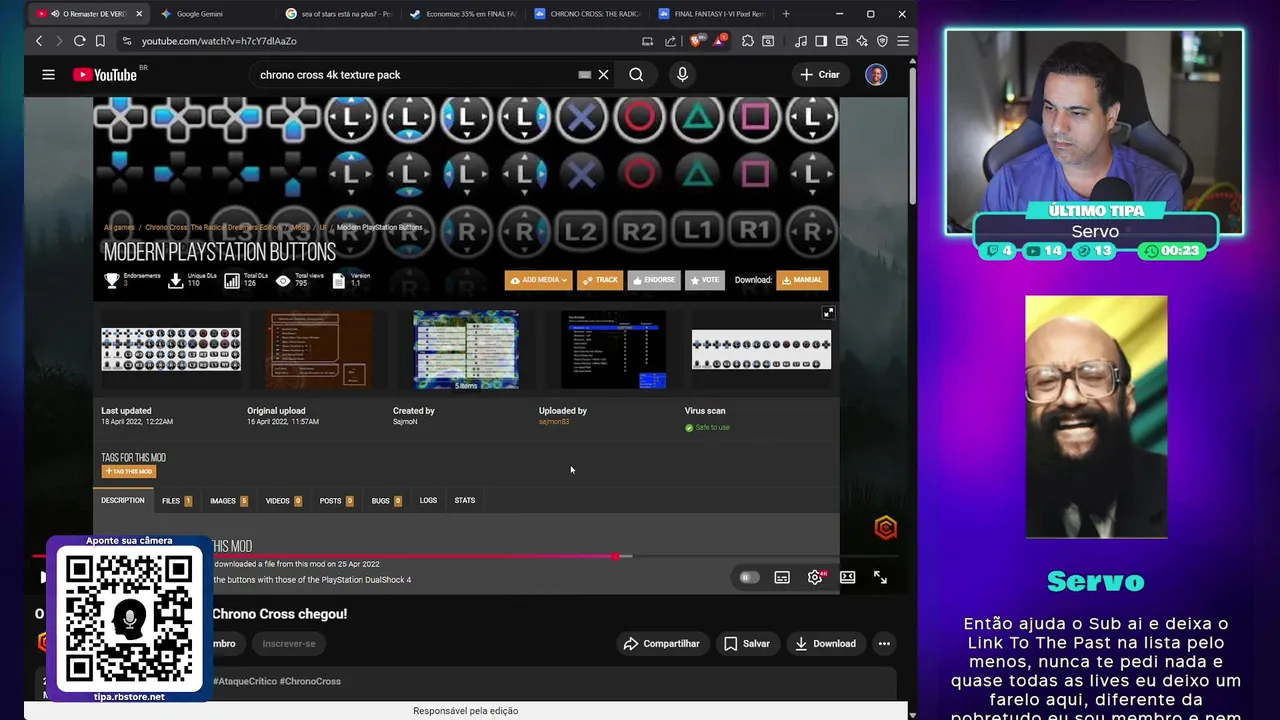
Task: Toggle subtitles captions button in player
Action: coord(782,577)
